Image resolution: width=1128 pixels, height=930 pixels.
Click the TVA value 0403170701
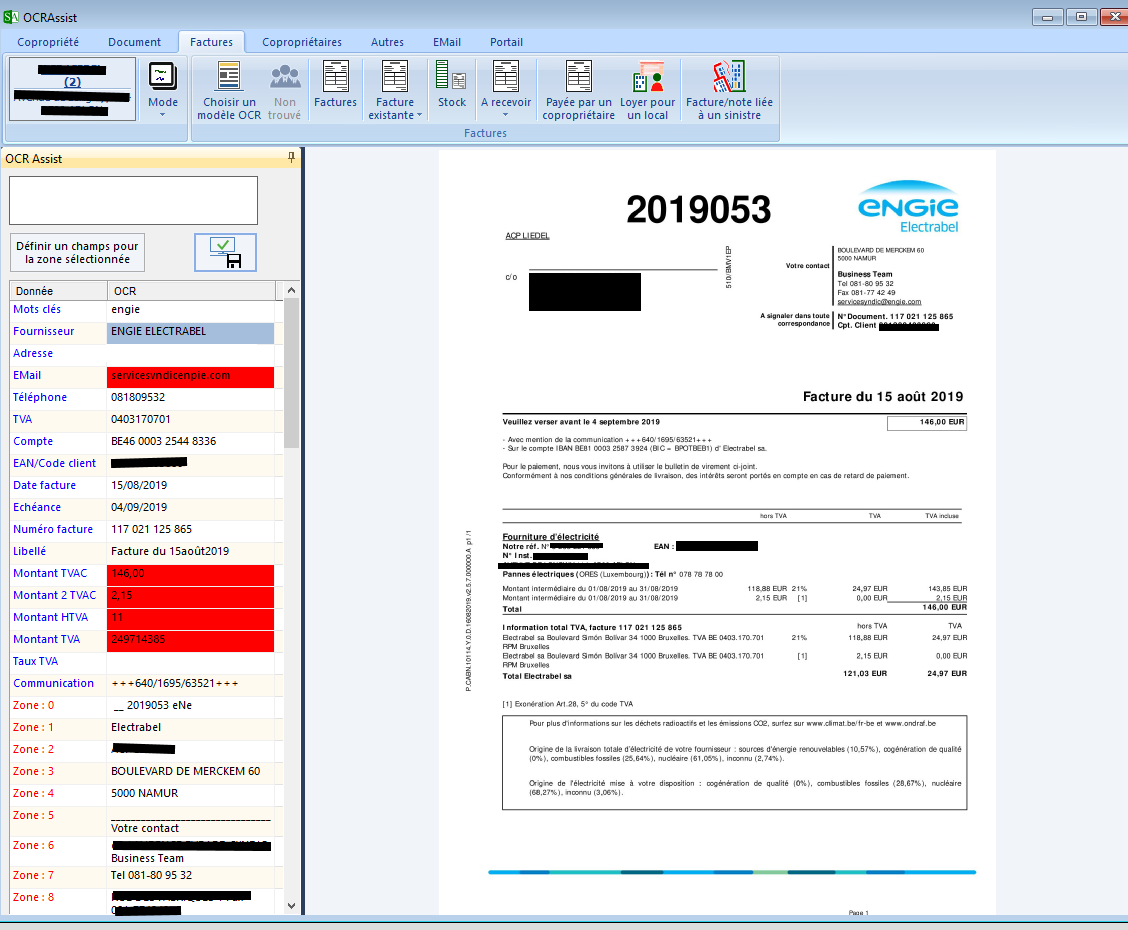140,419
